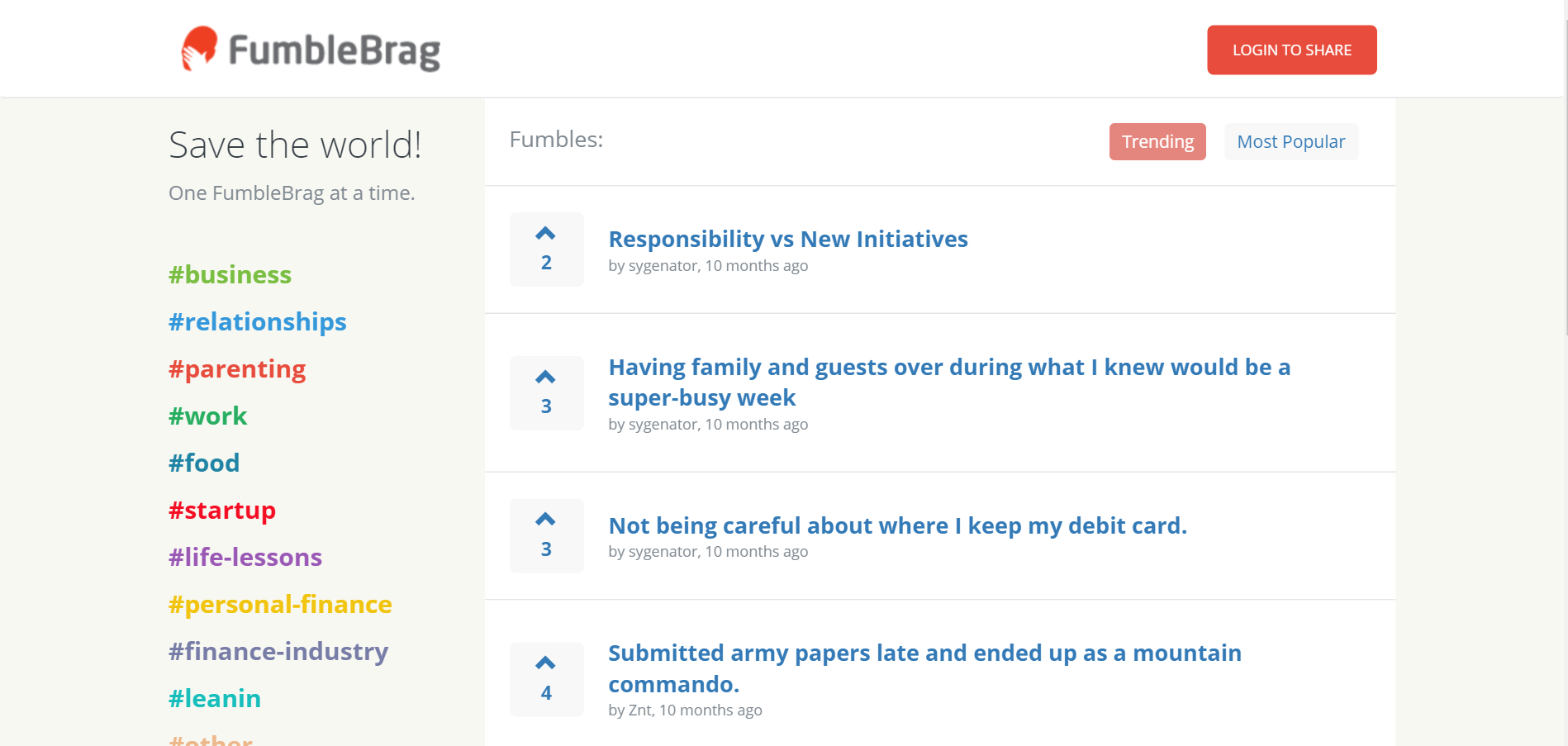The height and width of the screenshot is (746, 1568).
Task: Upvote the Responsibility vs New Initiatives fumble
Action: coord(546,234)
